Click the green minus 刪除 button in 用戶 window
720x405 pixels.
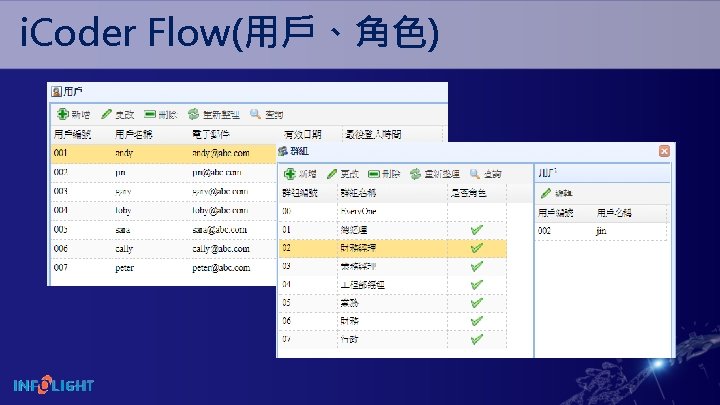[160, 114]
